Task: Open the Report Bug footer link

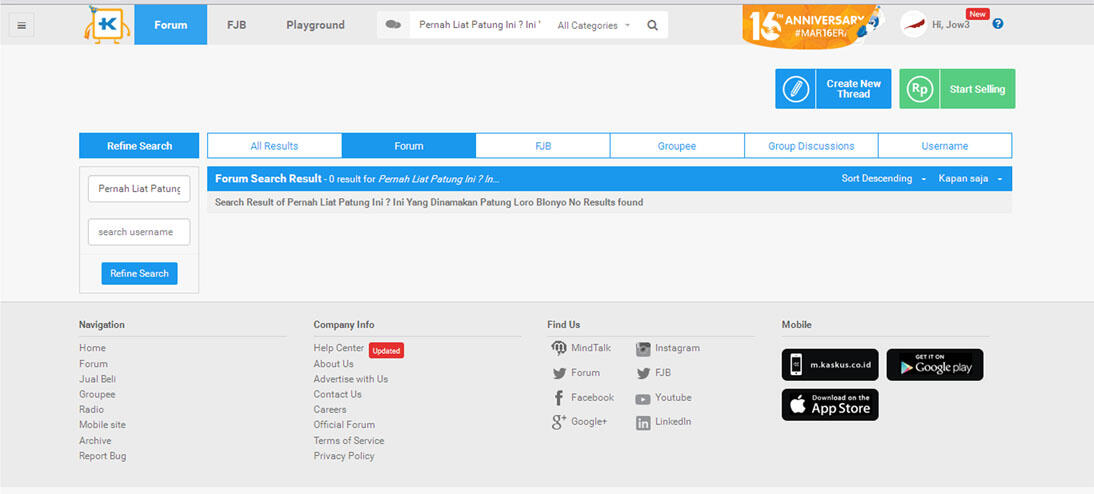Action: [x=103, y=456]
